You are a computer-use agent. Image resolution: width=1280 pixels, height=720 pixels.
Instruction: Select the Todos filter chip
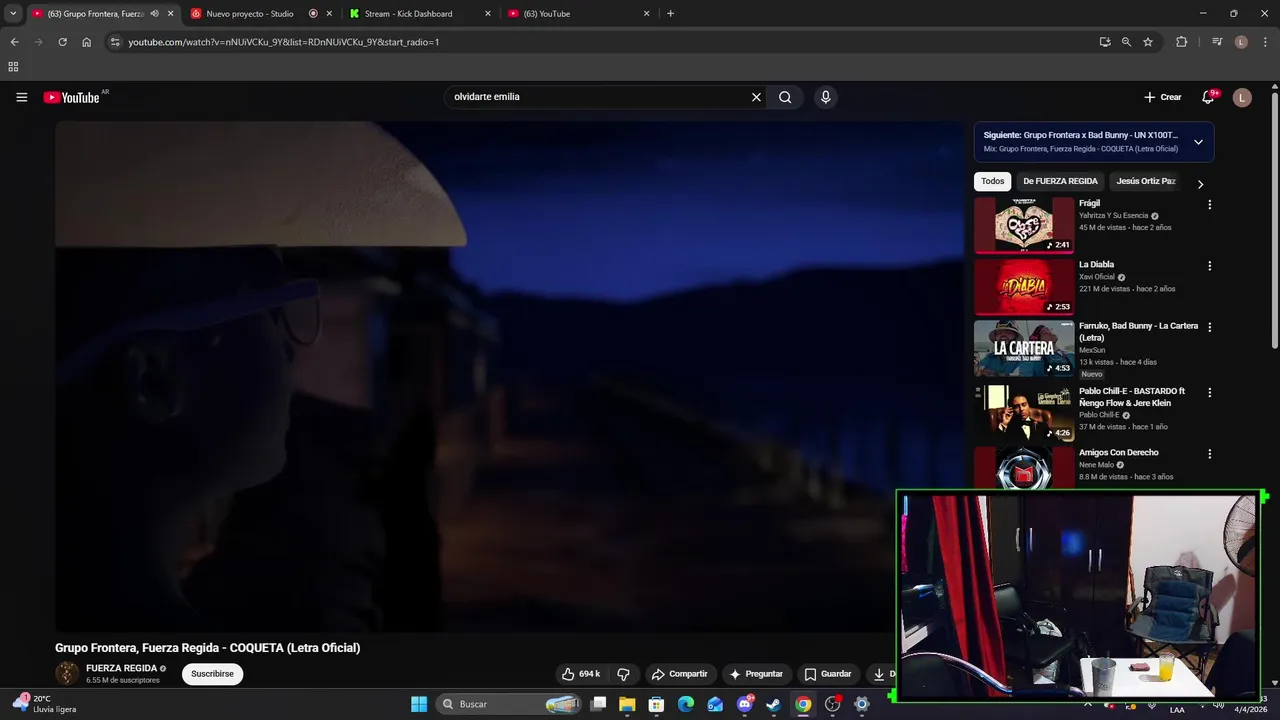coord(992,181)
